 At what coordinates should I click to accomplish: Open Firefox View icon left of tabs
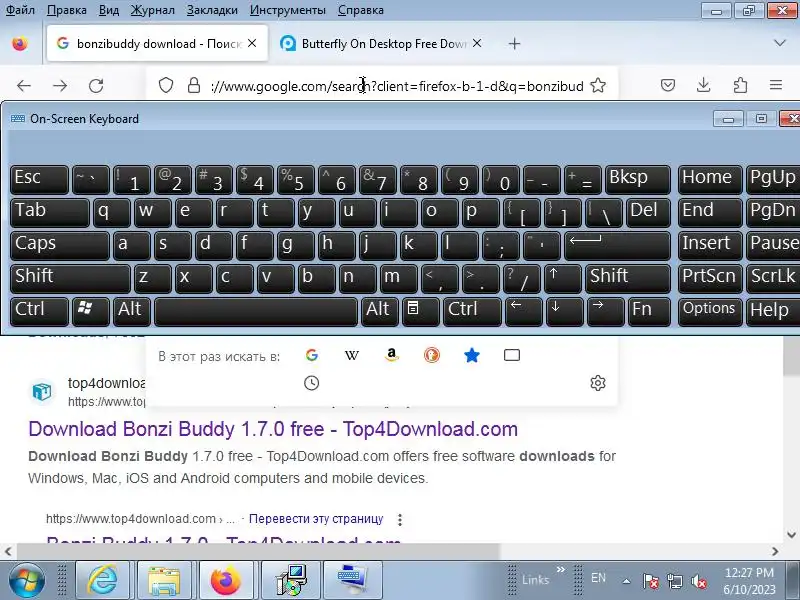pyautogui.click(x=20, y=44)
